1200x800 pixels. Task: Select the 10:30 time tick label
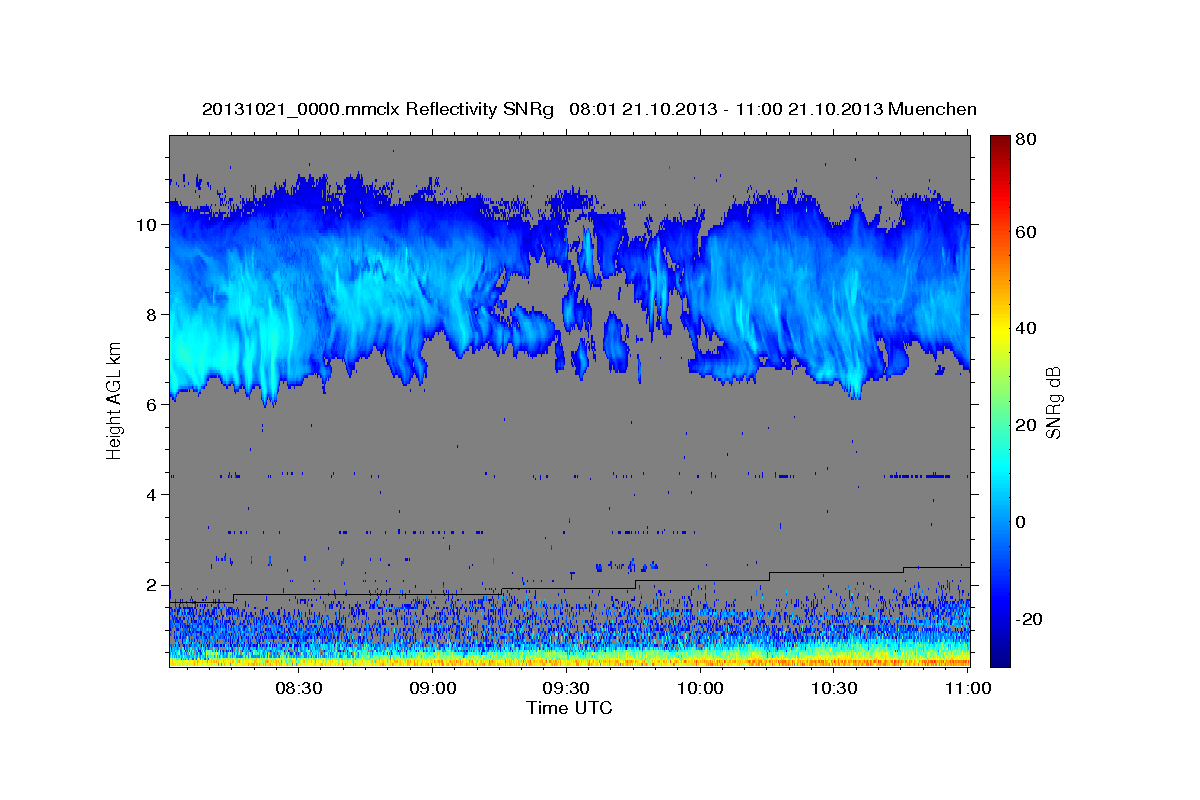coord(835,689)
